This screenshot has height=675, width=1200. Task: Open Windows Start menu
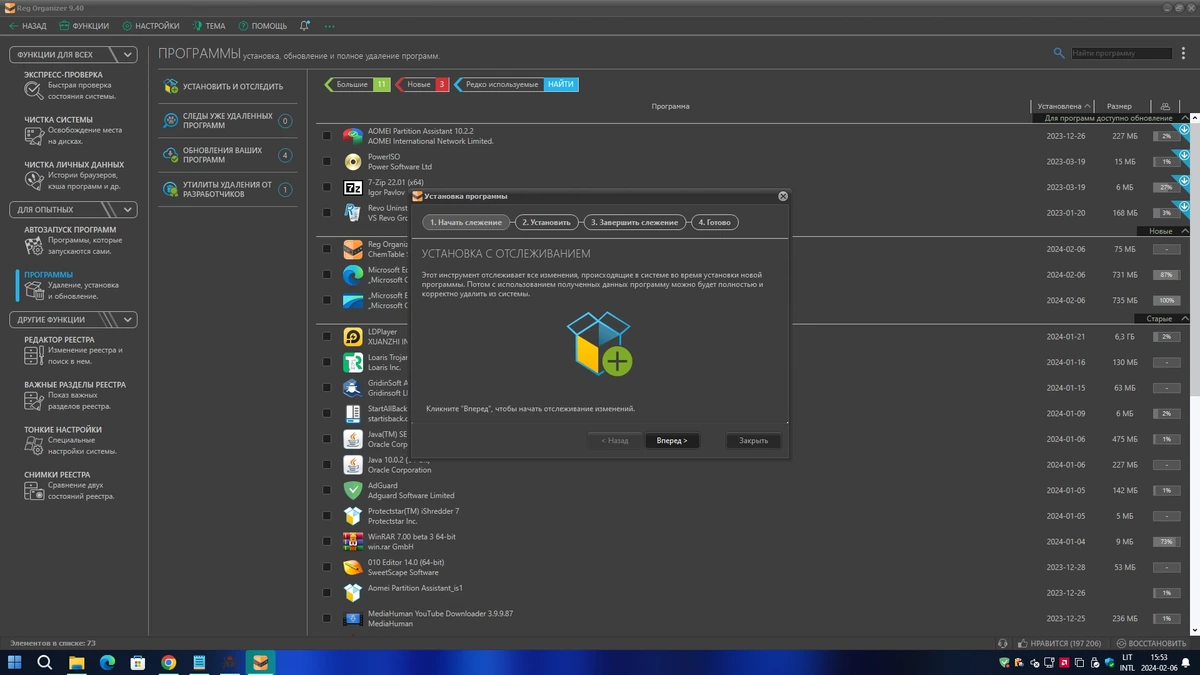pos(15,662)
